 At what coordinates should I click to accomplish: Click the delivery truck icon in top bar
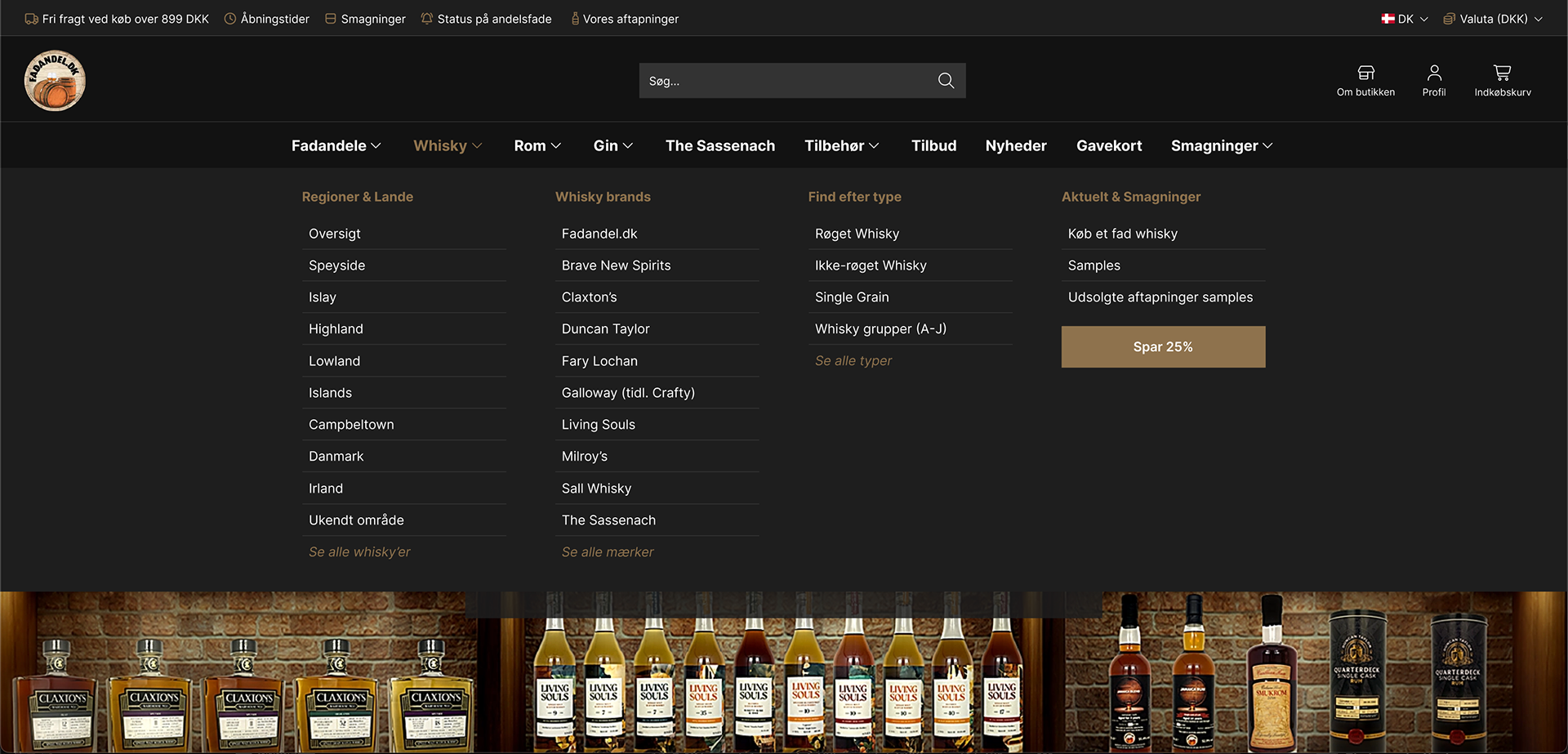(32, 19)
